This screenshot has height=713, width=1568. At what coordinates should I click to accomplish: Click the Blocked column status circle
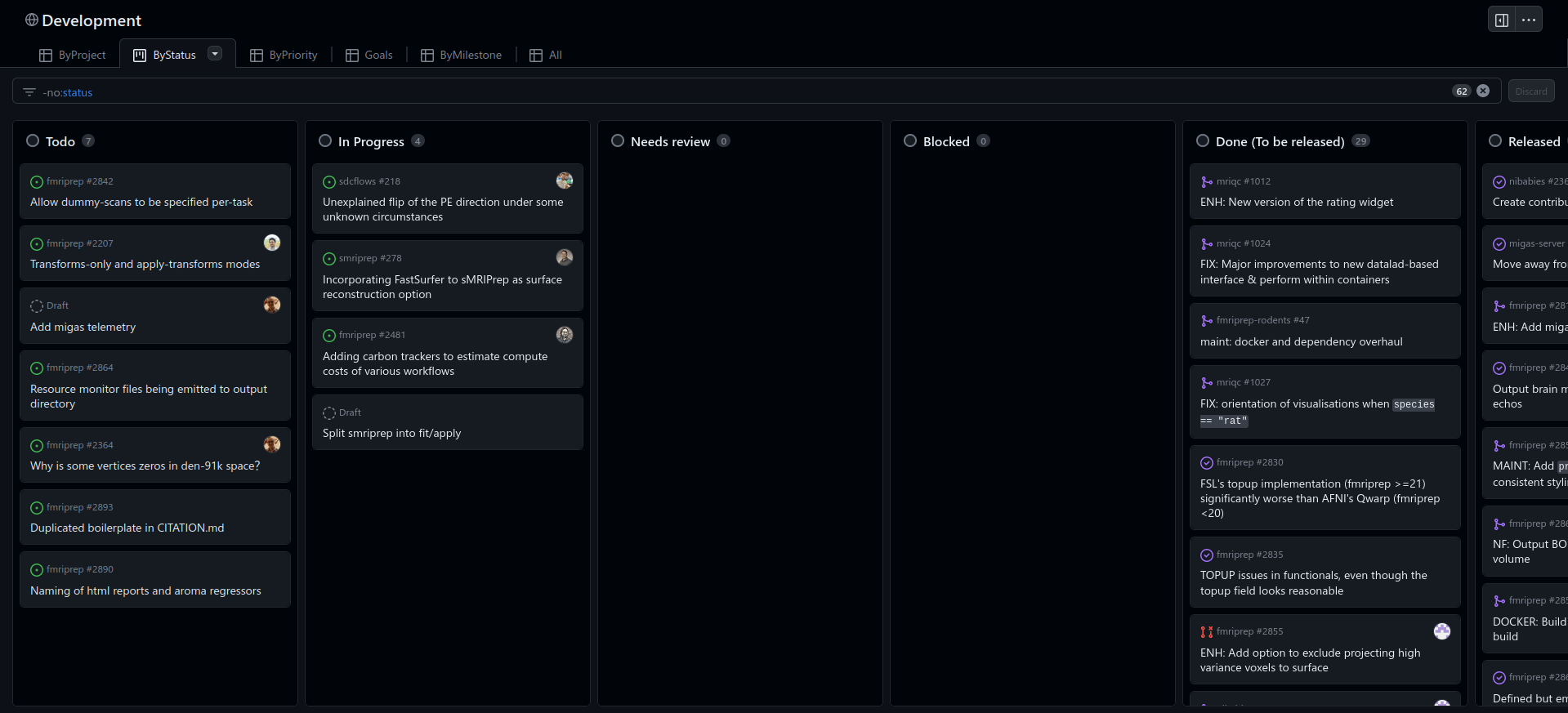[x=910, y=140]
